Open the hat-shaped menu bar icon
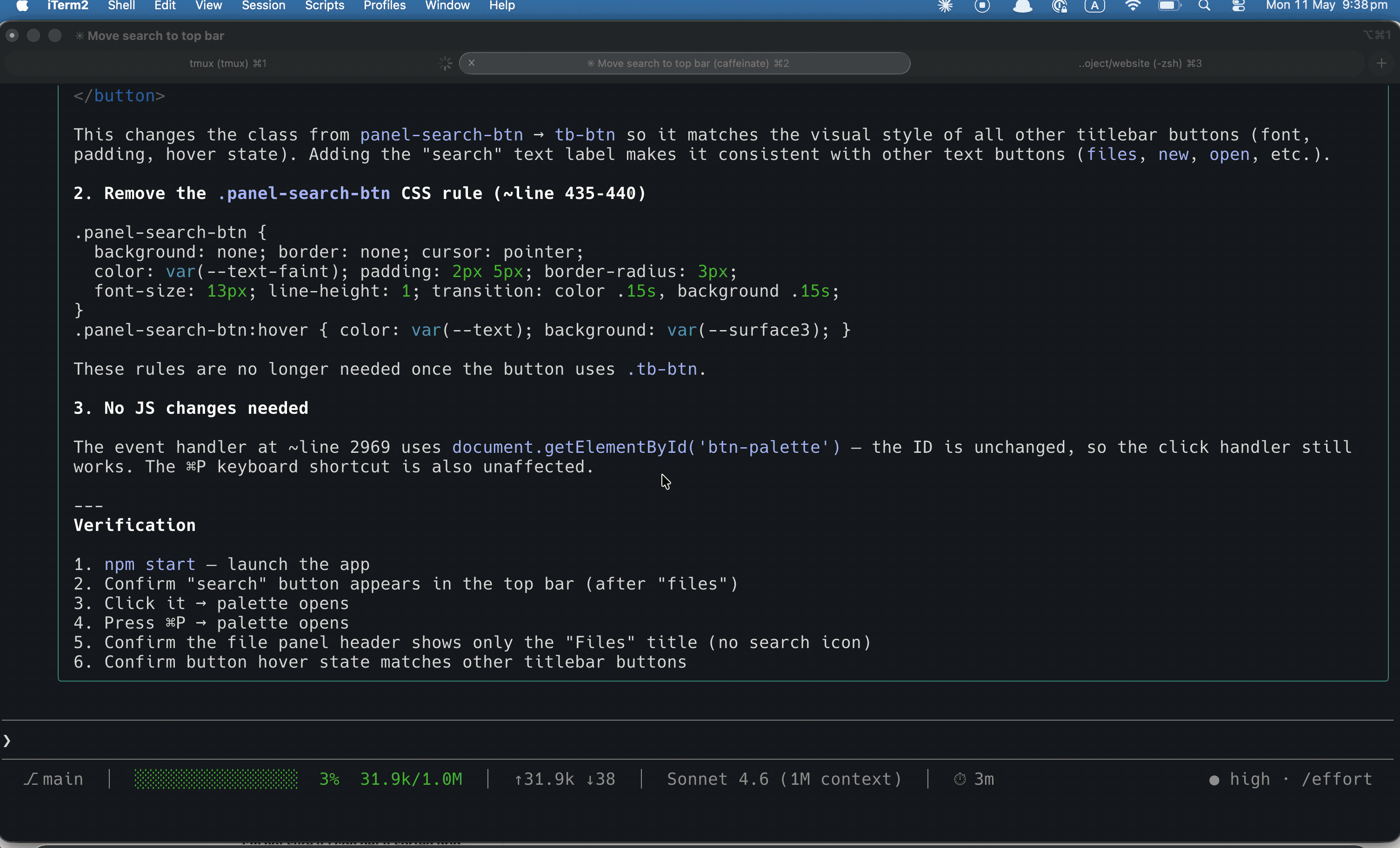 1022,6
